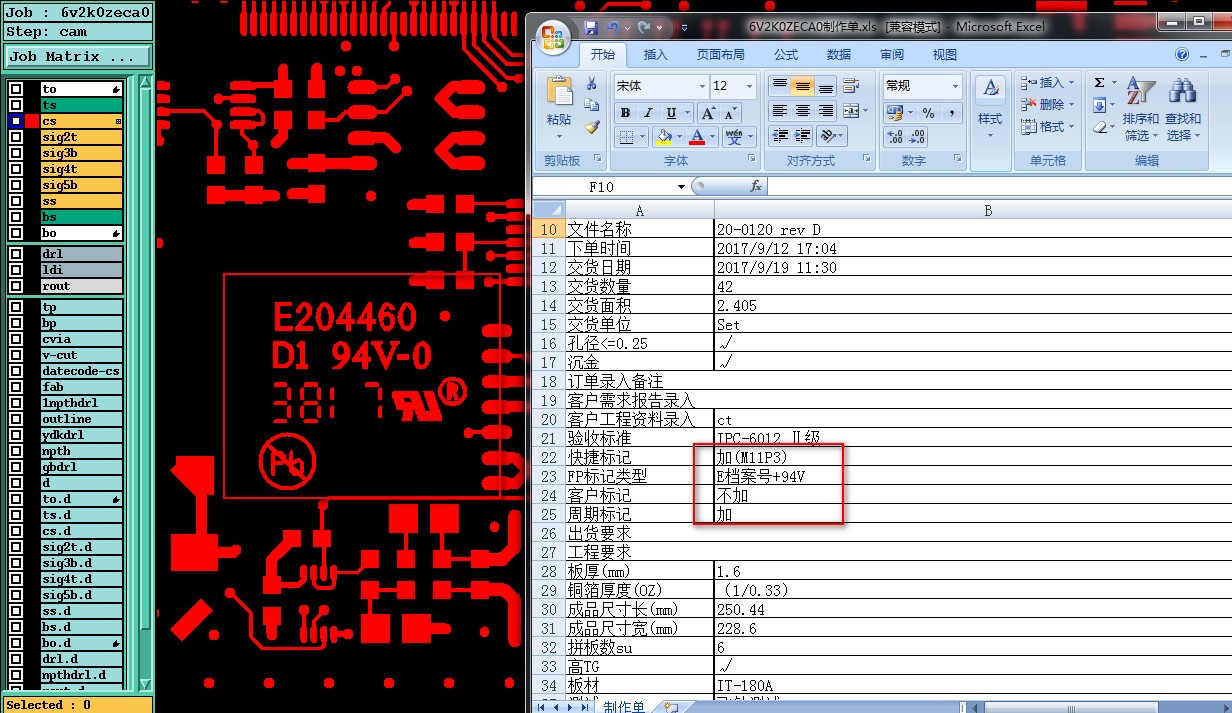Open 排序和筛选 dropdown

[x=1141, y=111]
